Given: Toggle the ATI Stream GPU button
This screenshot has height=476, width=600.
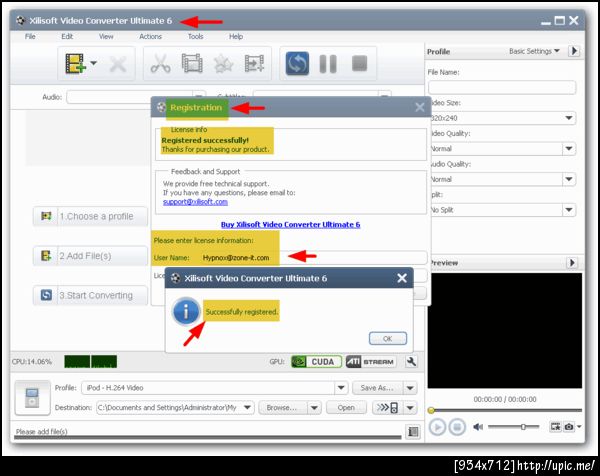Looking at the screenshot, I should pos(371,362).
